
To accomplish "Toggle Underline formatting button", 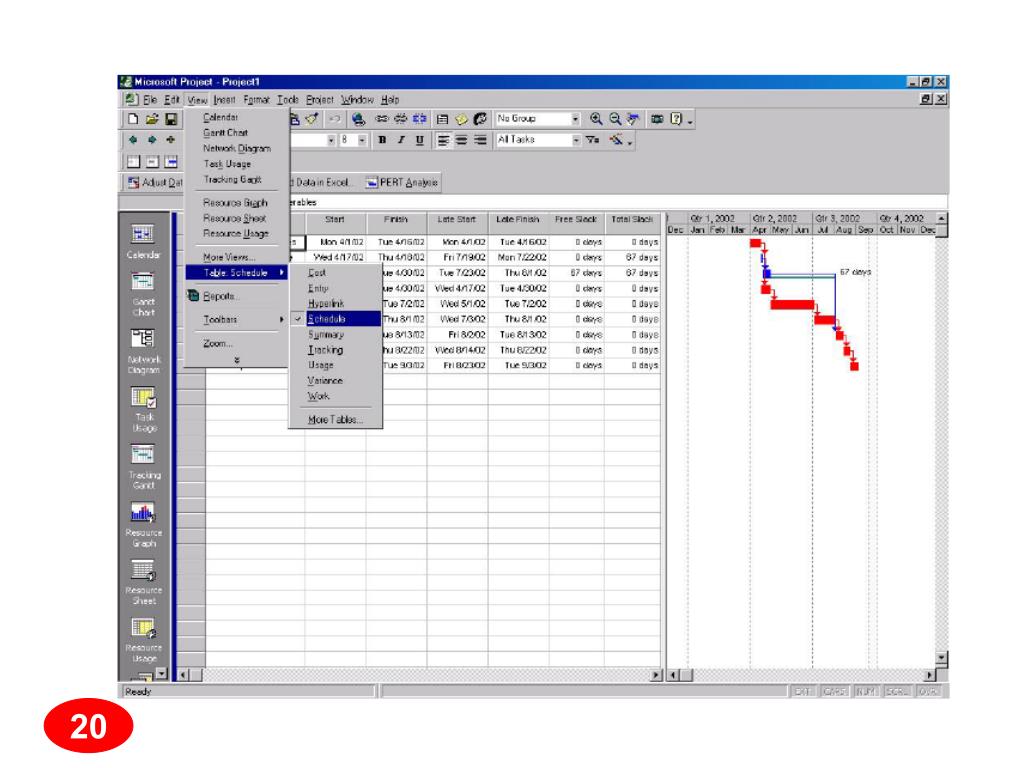I will point(420,140).
